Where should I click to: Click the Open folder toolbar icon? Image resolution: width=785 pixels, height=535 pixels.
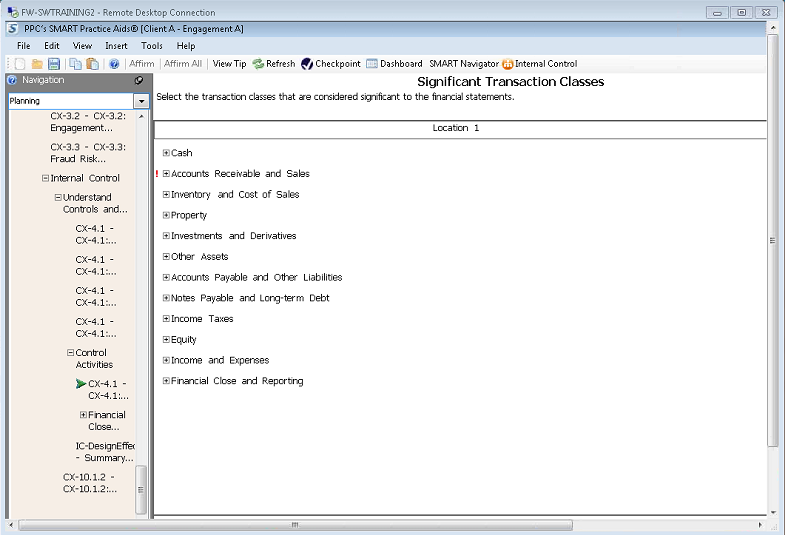click(x=37, y=64)
